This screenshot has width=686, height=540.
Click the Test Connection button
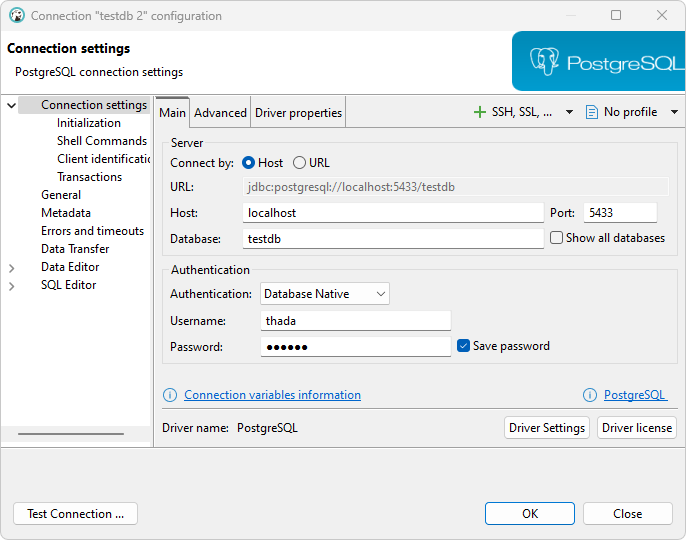75,514
